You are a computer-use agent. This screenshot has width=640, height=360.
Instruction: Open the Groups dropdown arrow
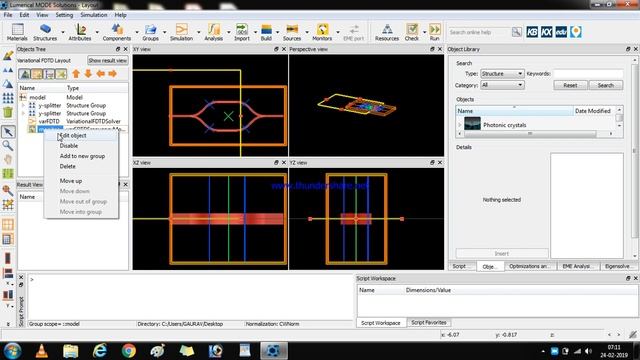tap(164, 32)
